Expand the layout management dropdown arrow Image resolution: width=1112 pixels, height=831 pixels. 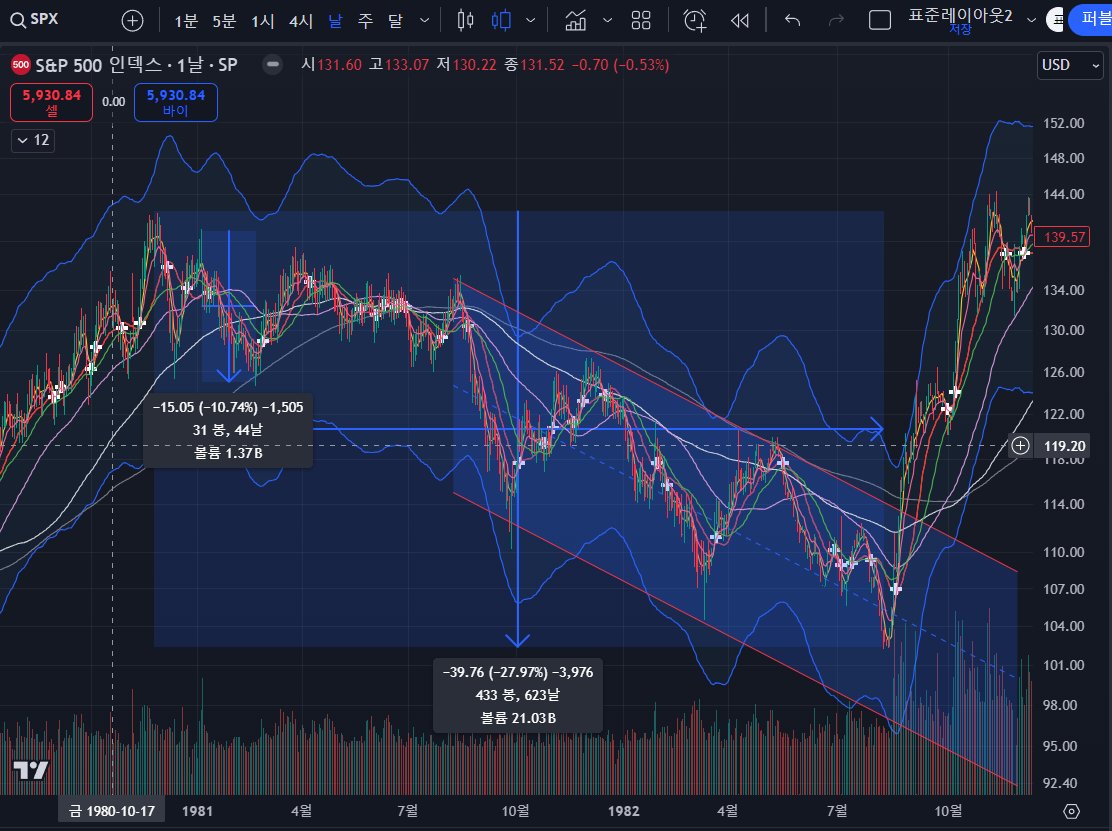tap(1031, 21)
